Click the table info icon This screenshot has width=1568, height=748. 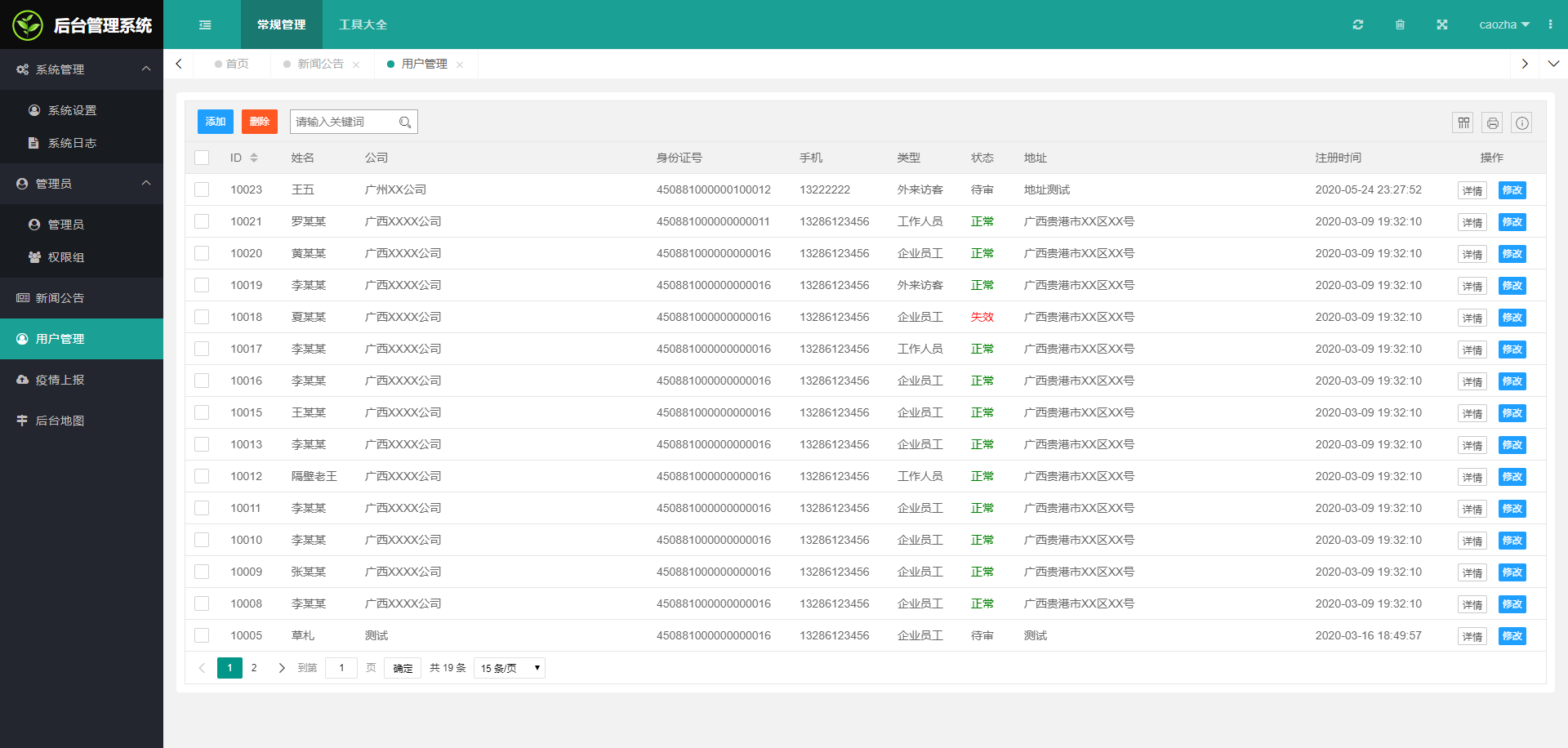(x=1521, y=122)
